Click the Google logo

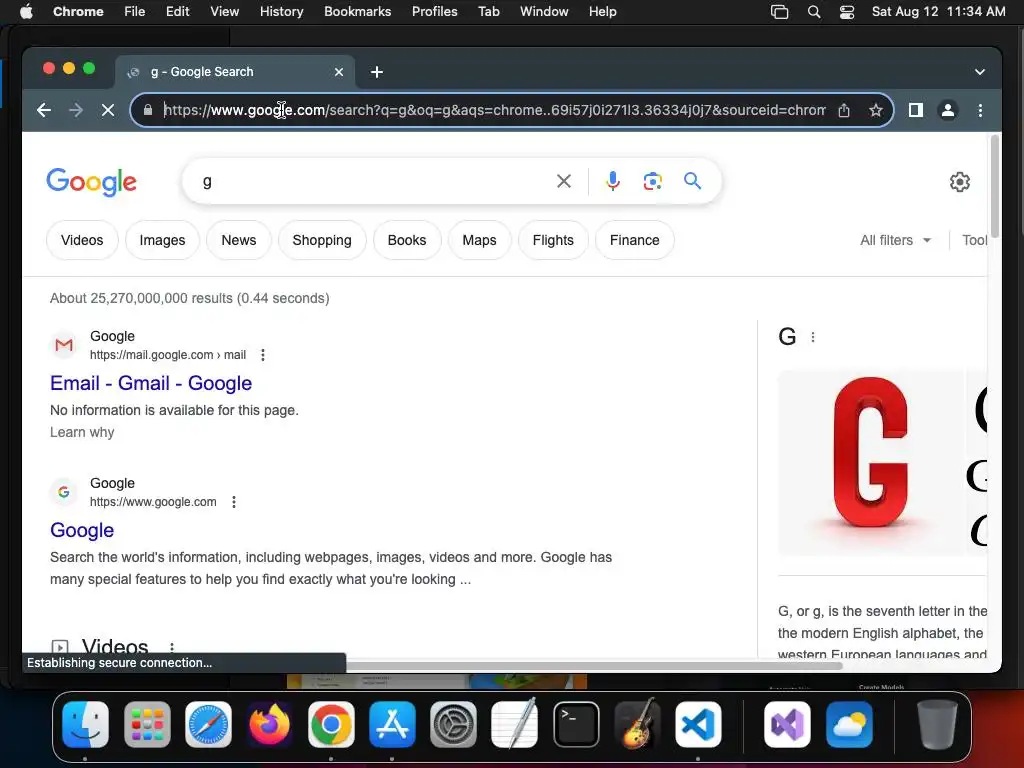click(x=91, y=182)
